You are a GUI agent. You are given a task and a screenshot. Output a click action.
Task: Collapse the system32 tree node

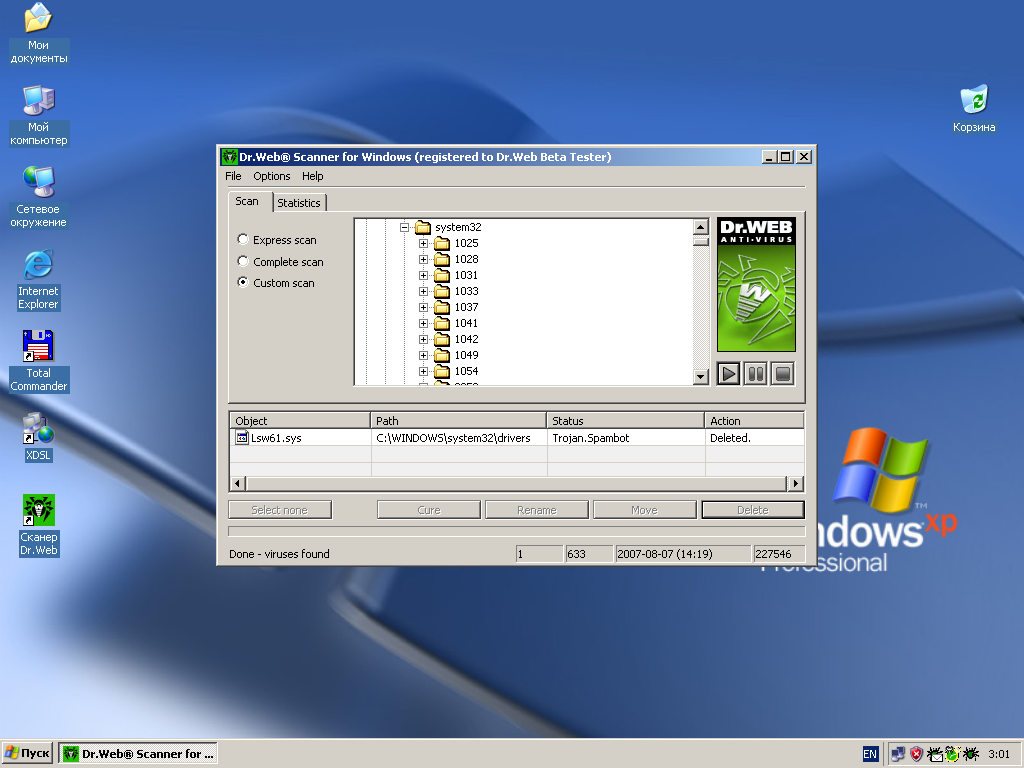(404, 227)
